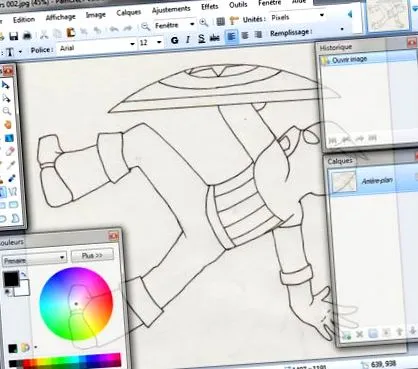Image resolution: width=418 pixels, height=369 pixels.
Task: Open the Text tool chooser dropdown arrow
Action: [20, 52]
